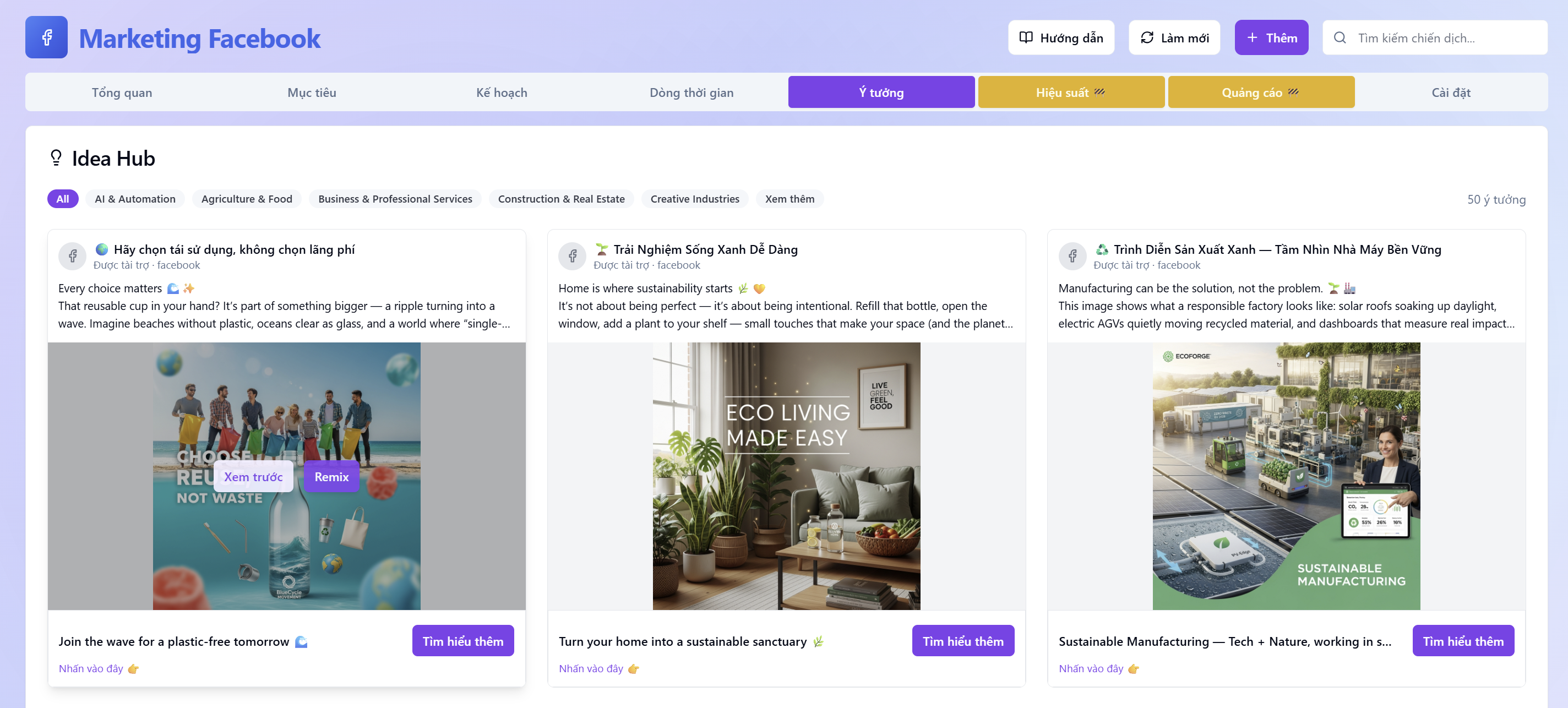Image resolution: width=1568 pixels, height=708 pixels.
Task: Click Tìm hiểu thêm on sustainable sanctuary card
Action: tap(963, 641)
